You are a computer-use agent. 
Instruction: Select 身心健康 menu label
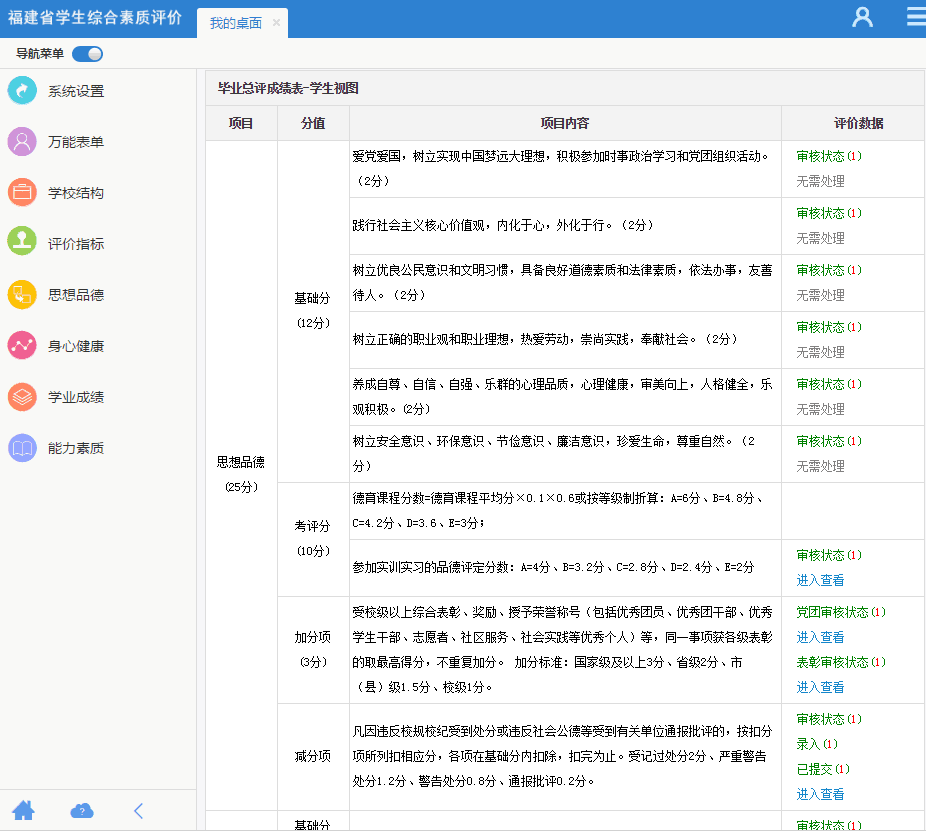coord(76,346)
